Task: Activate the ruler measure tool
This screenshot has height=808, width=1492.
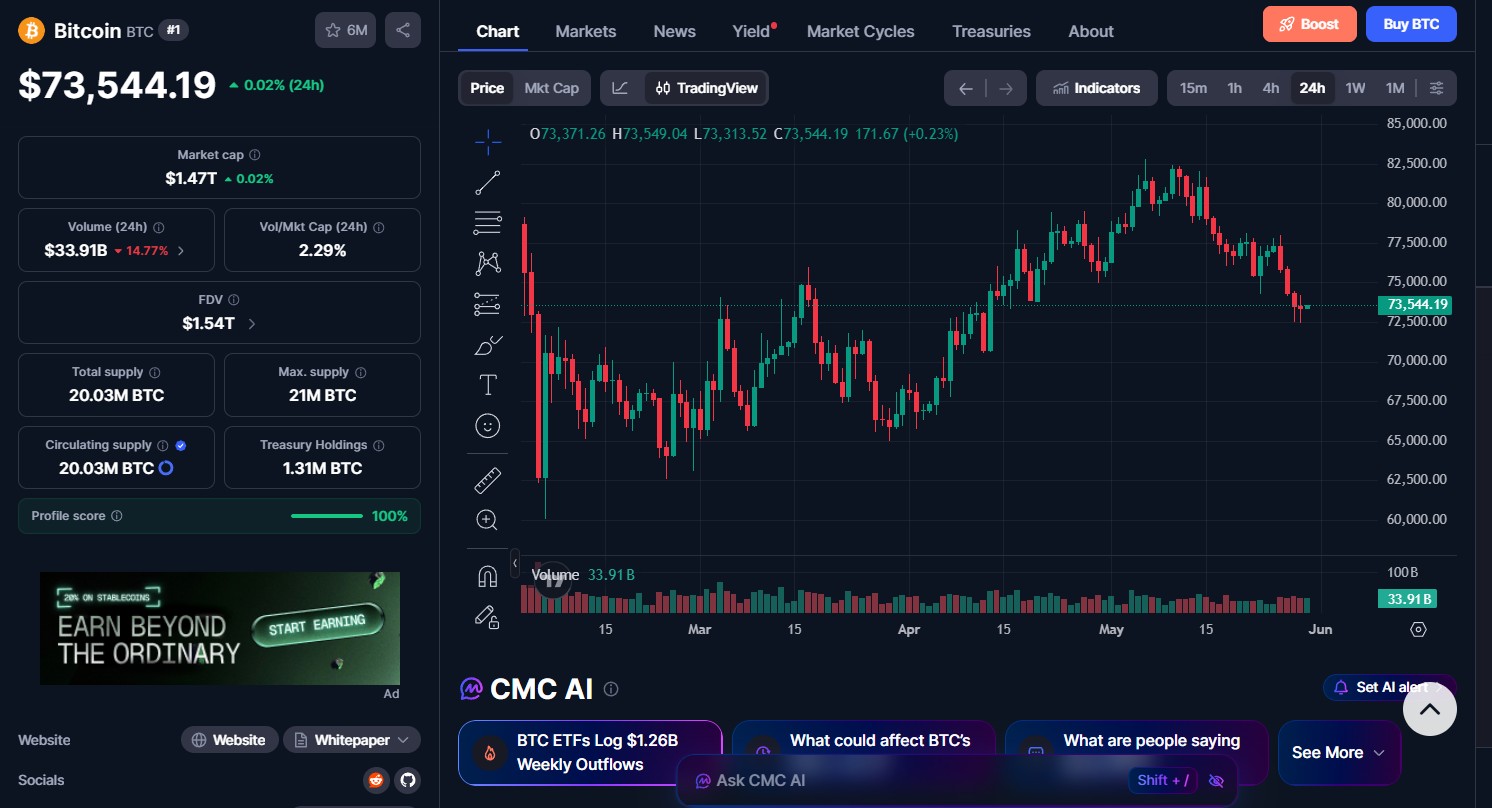Action: click(x=488, y=480)
